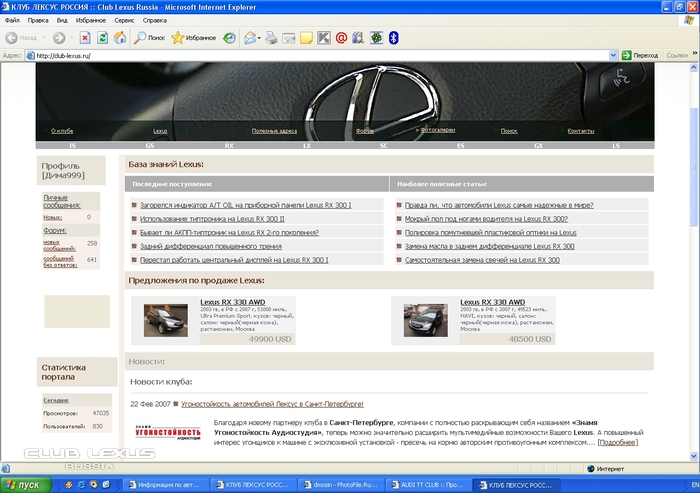Open the Полезные адреса link

pos(274,131)
